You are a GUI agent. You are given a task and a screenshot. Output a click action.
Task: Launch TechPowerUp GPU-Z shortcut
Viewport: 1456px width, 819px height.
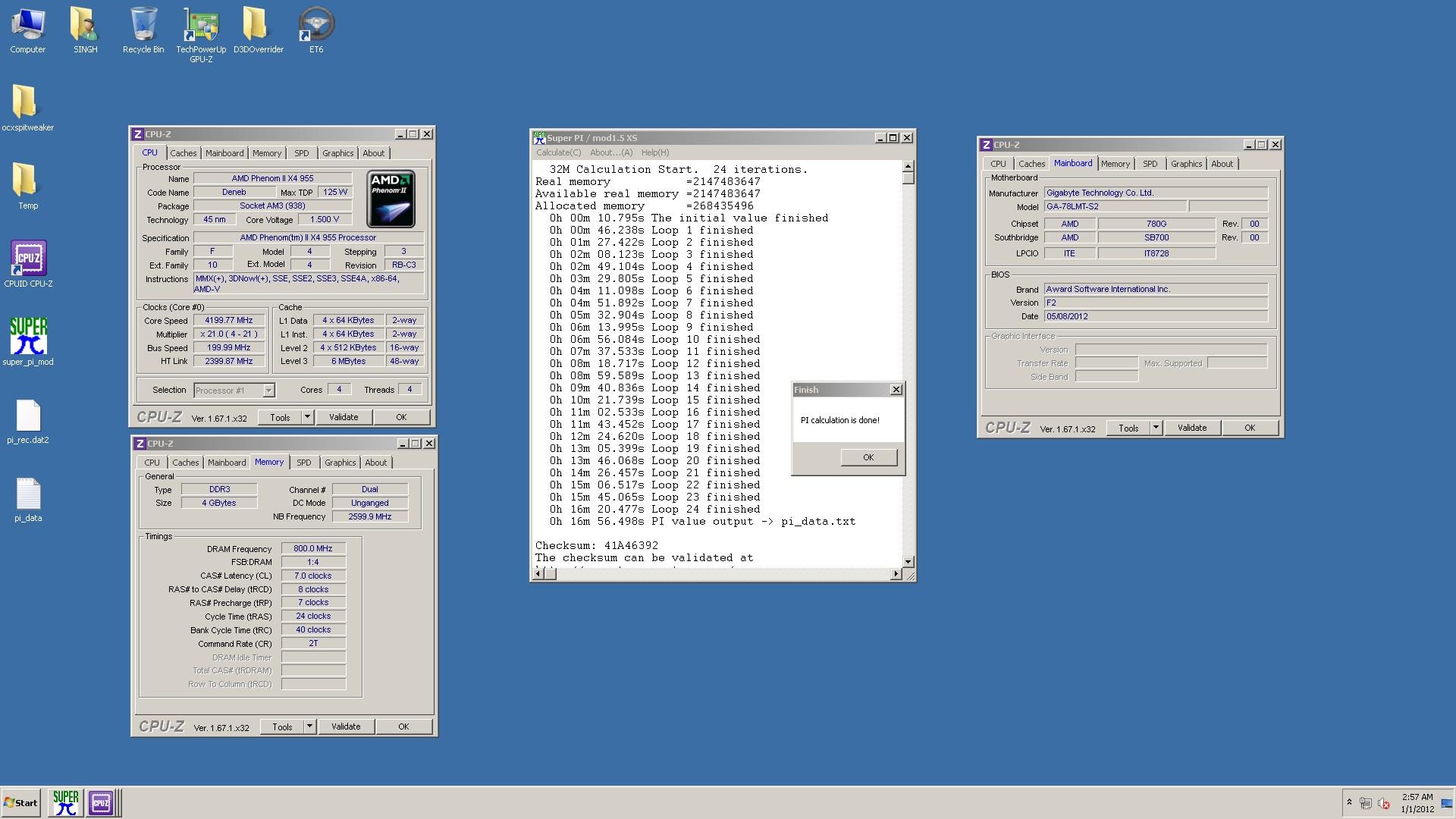(x=201, y=35)
